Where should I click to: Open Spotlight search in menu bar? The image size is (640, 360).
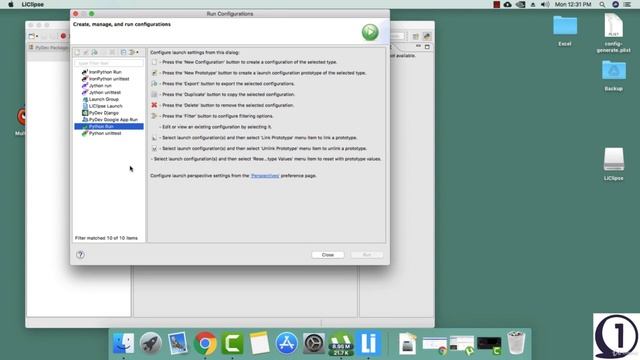(x=602, y=4)
